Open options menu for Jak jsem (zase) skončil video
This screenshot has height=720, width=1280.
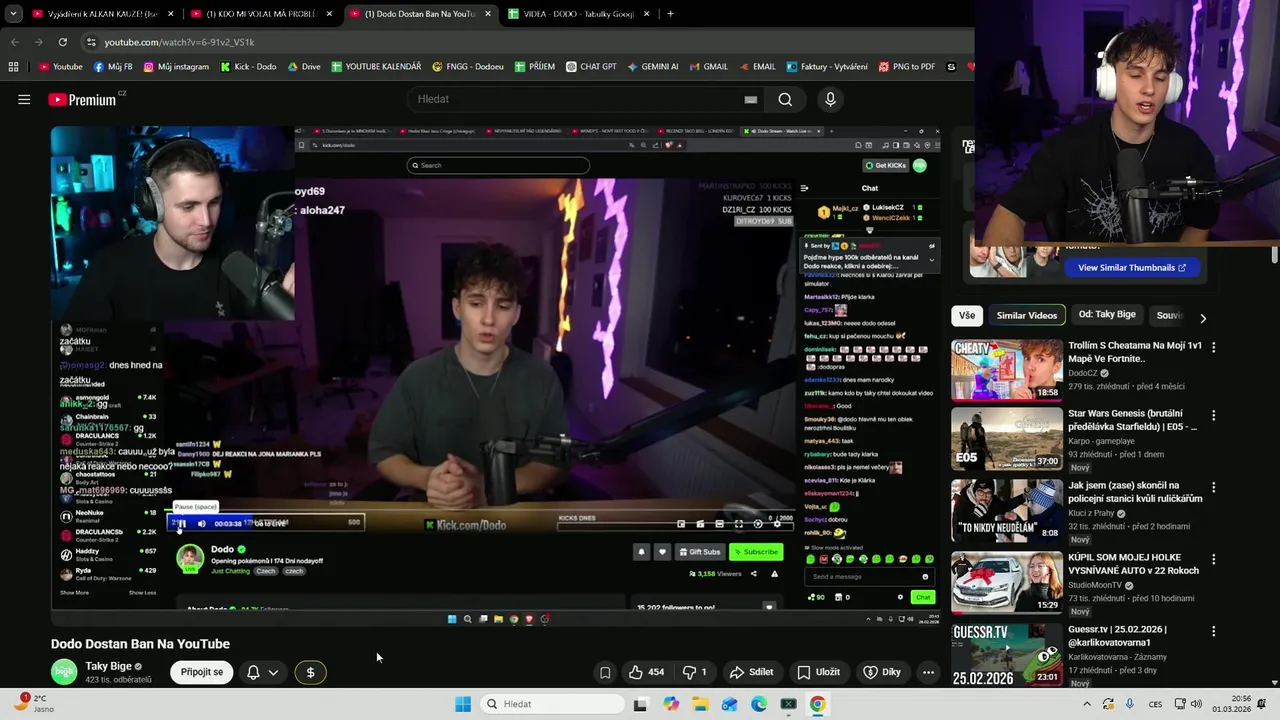(1214, 487)
